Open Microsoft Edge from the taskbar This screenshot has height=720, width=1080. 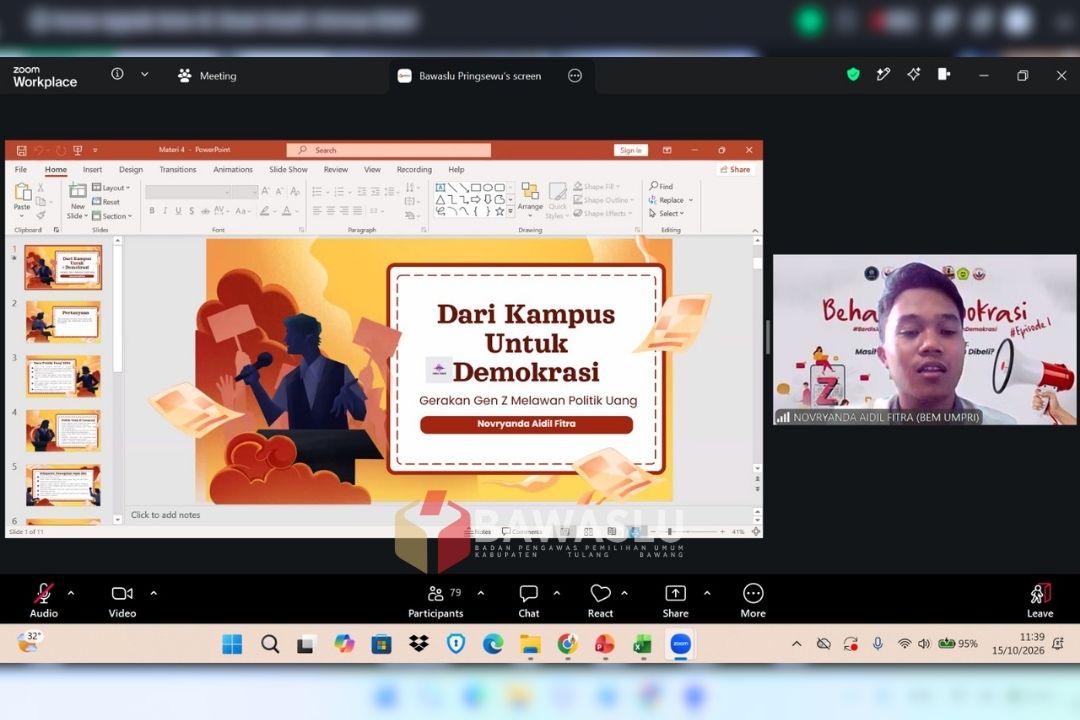click(x=492, y=644)
